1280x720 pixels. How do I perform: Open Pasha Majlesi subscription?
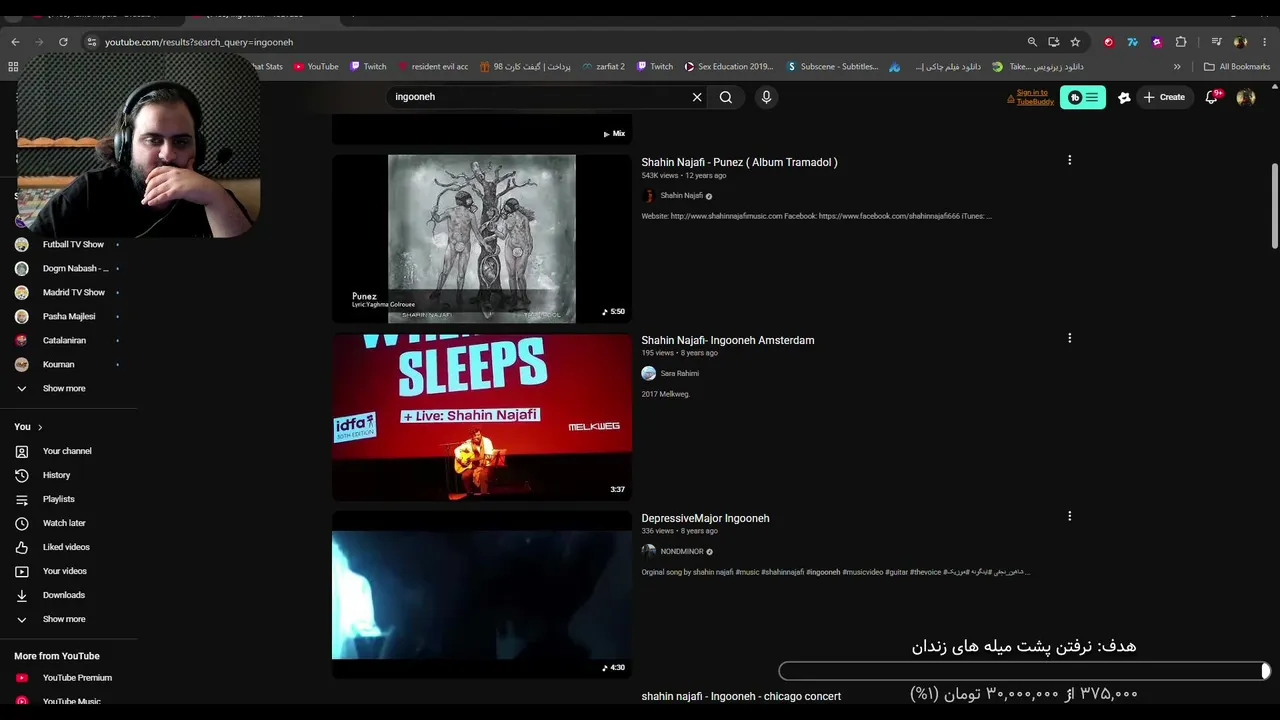pyautogui.click(x=68, y=317)
